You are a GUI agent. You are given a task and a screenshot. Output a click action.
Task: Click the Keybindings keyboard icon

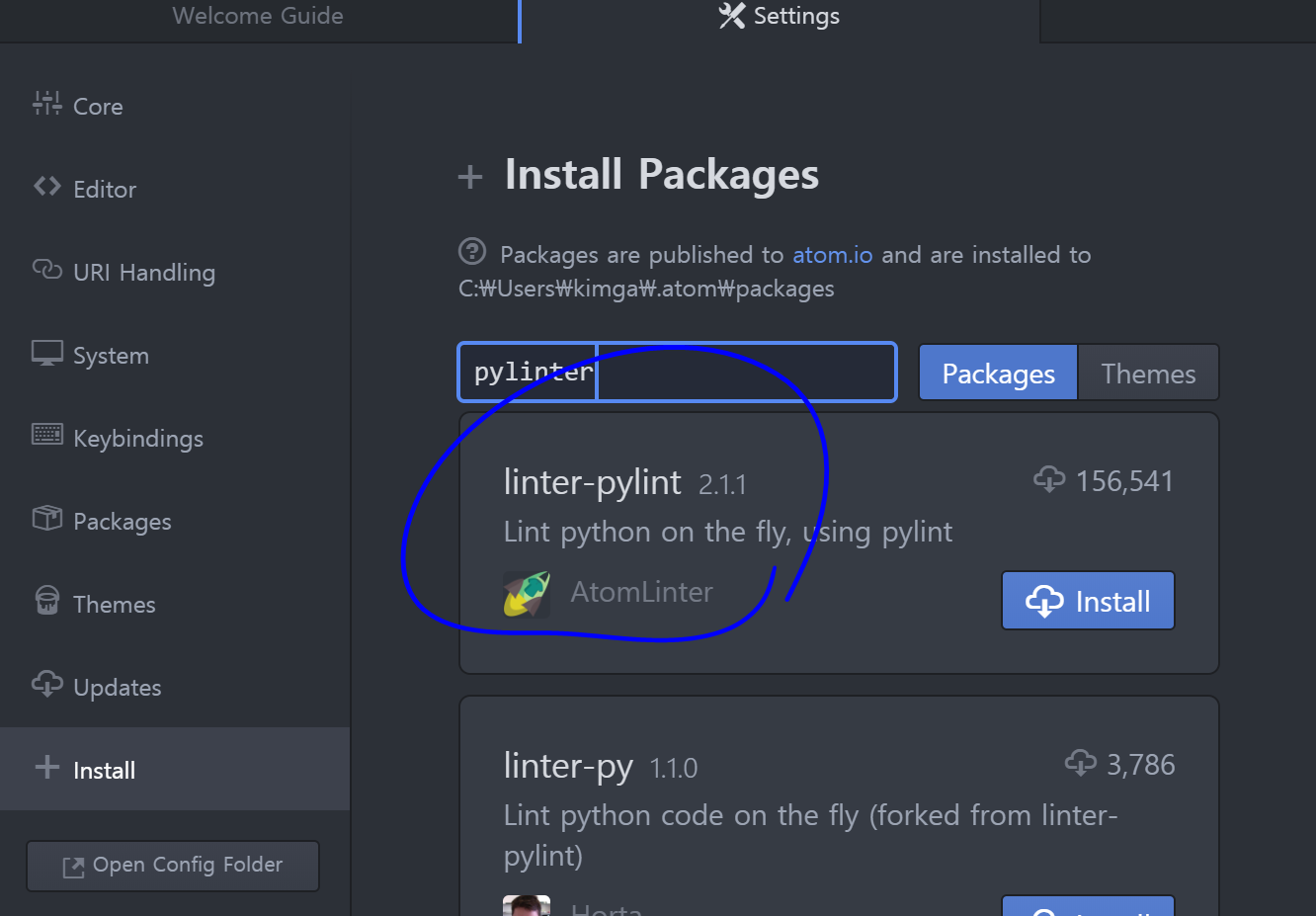tap(46, 434)
